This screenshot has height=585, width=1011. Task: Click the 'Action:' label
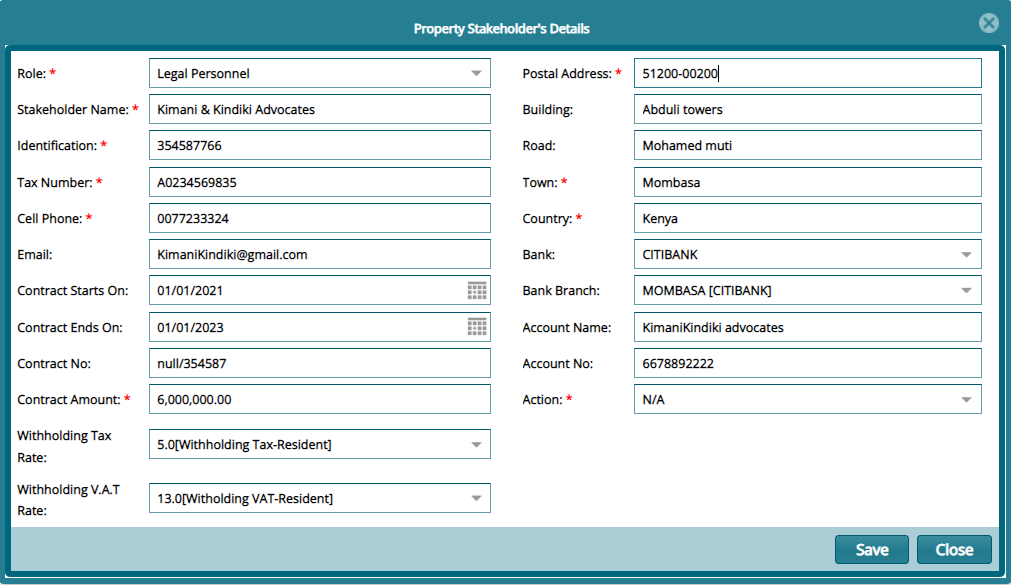pos(542,400)
